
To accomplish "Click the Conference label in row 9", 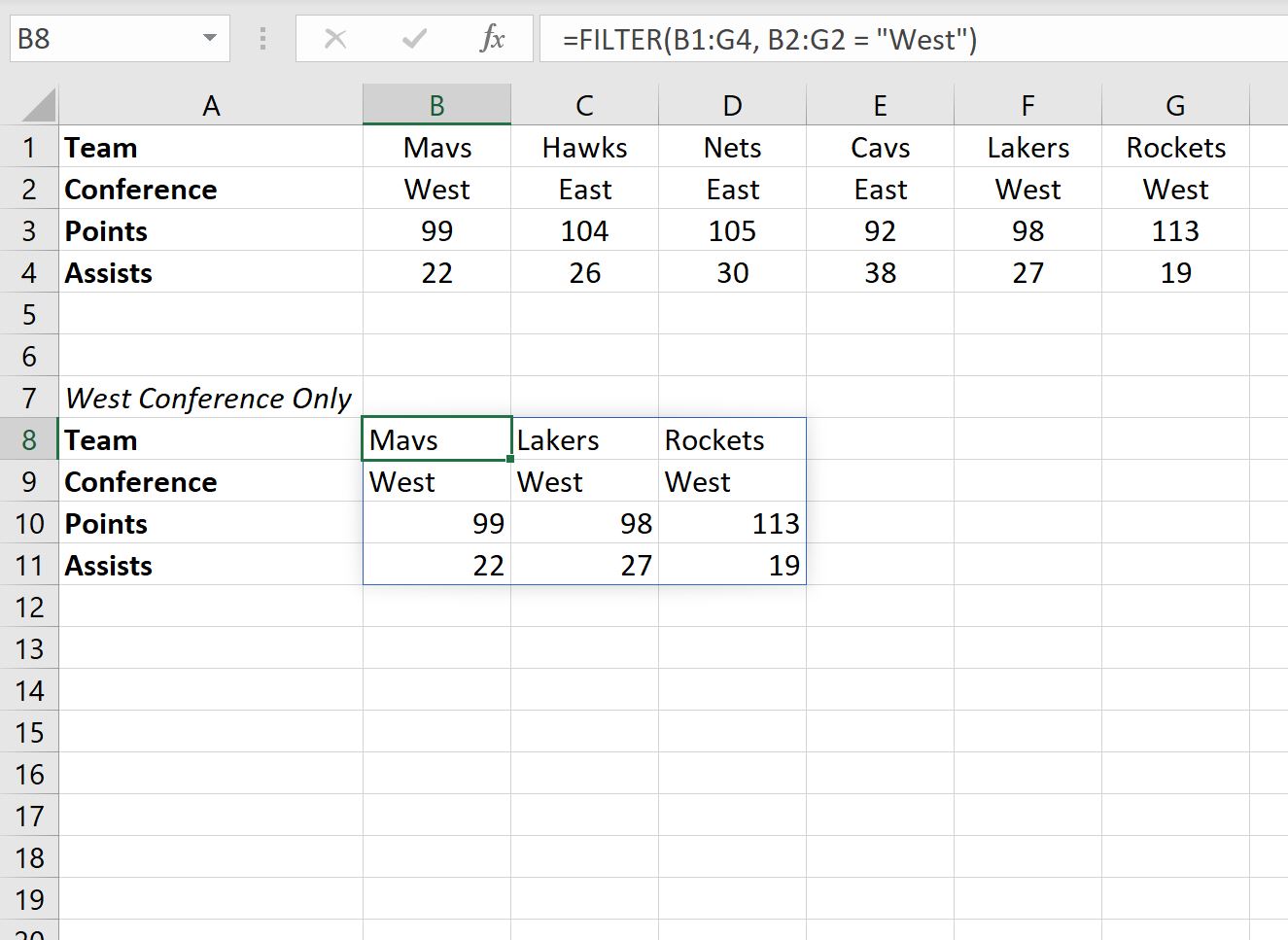I will click(211, 481).
